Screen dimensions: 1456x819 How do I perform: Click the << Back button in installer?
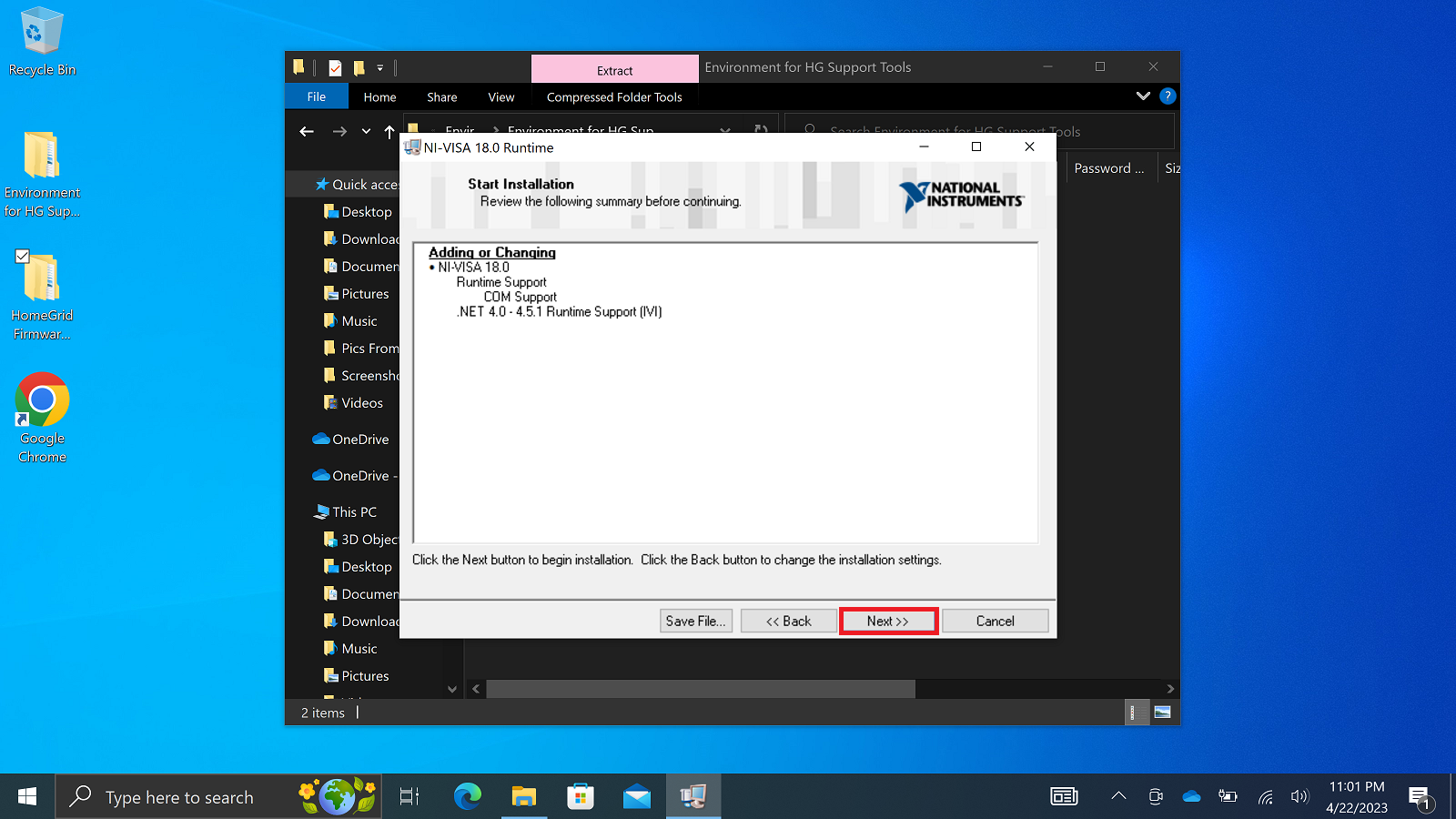pyautogui.click(x=788, y=621)
